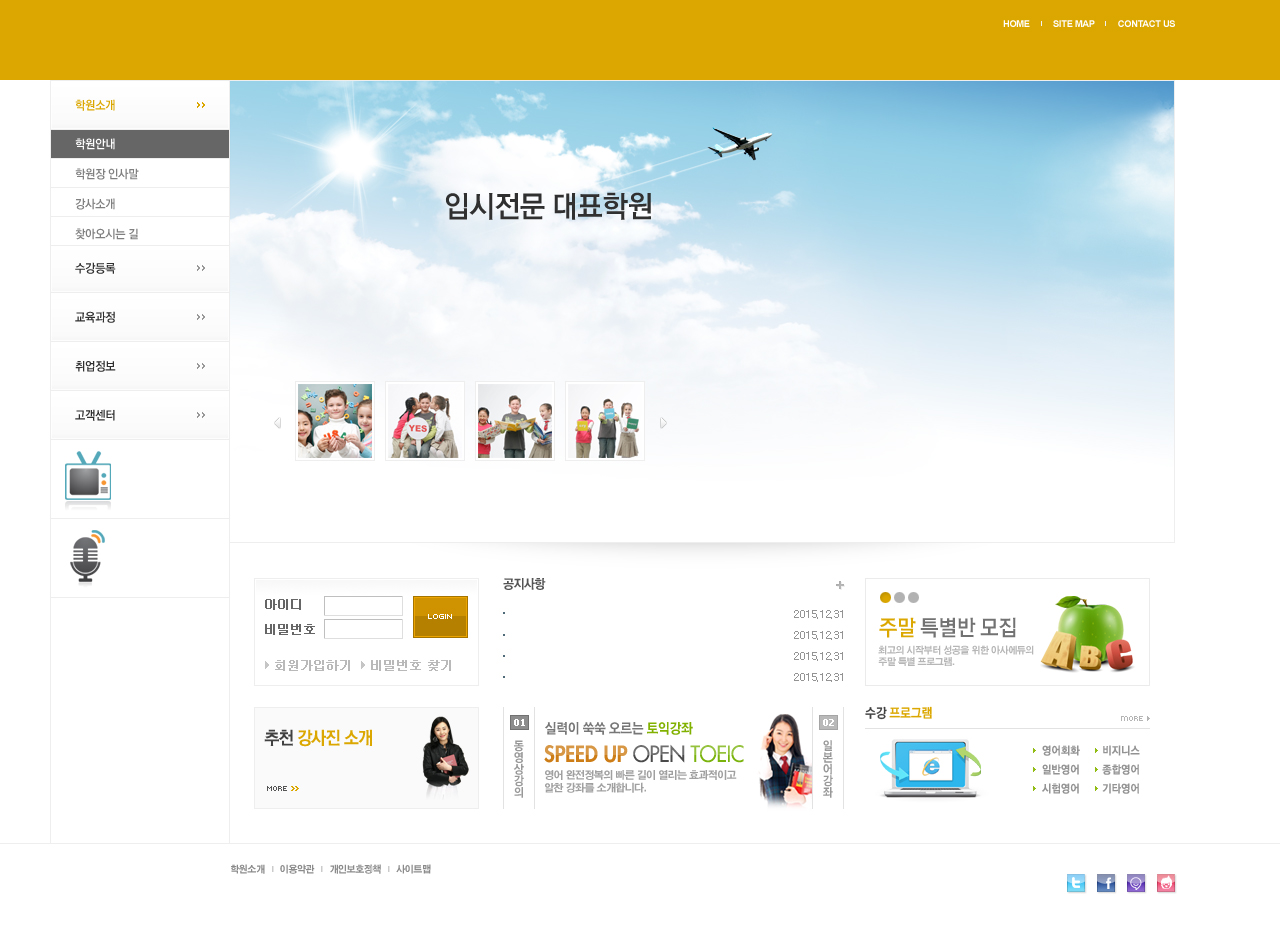This screenshot has height=925, width=1280.
Task: Select the first gold banner indicator dot
Action: [885, 598]
